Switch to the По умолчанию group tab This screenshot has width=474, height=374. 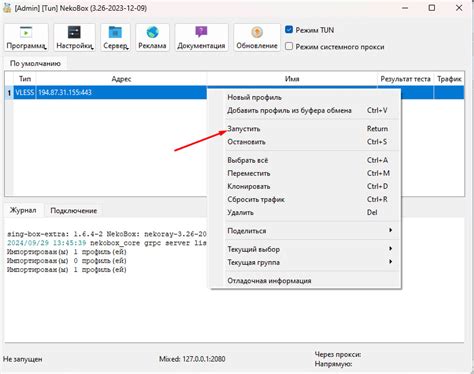(35, 63)
